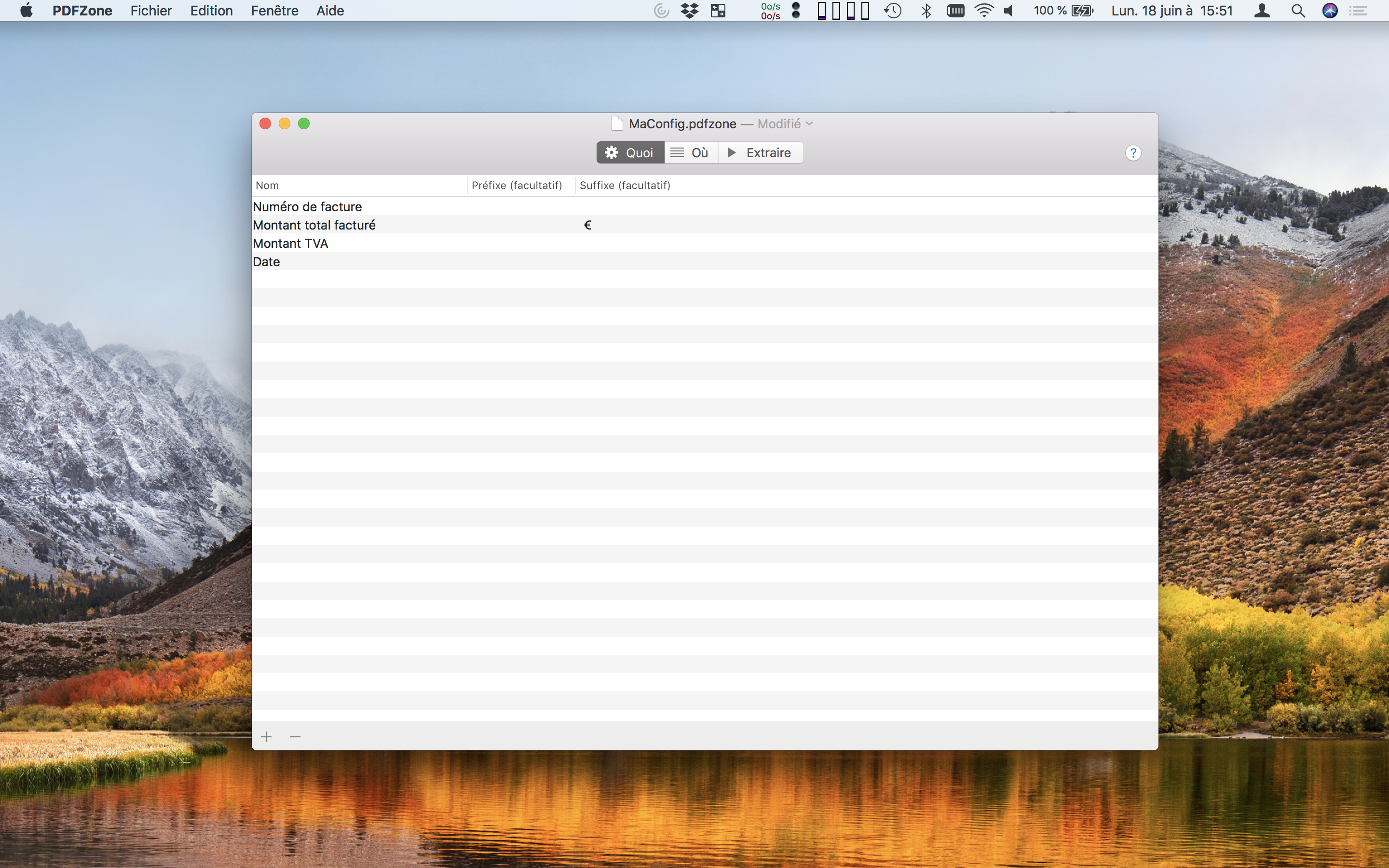The height and width of the screenshot is (868, 1389).
Task: Open the Wi-Fi status menu
Action: pyautogui.click(x=984, y=11)
